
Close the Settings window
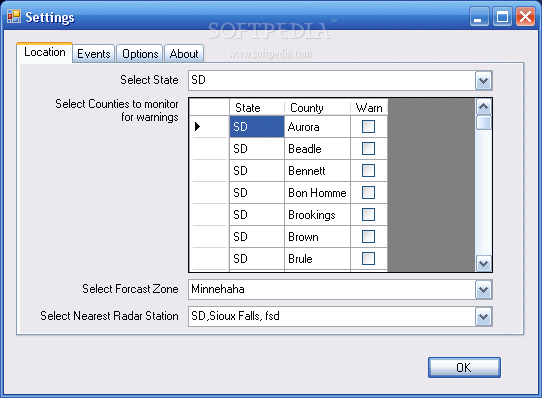coord(525,16)
